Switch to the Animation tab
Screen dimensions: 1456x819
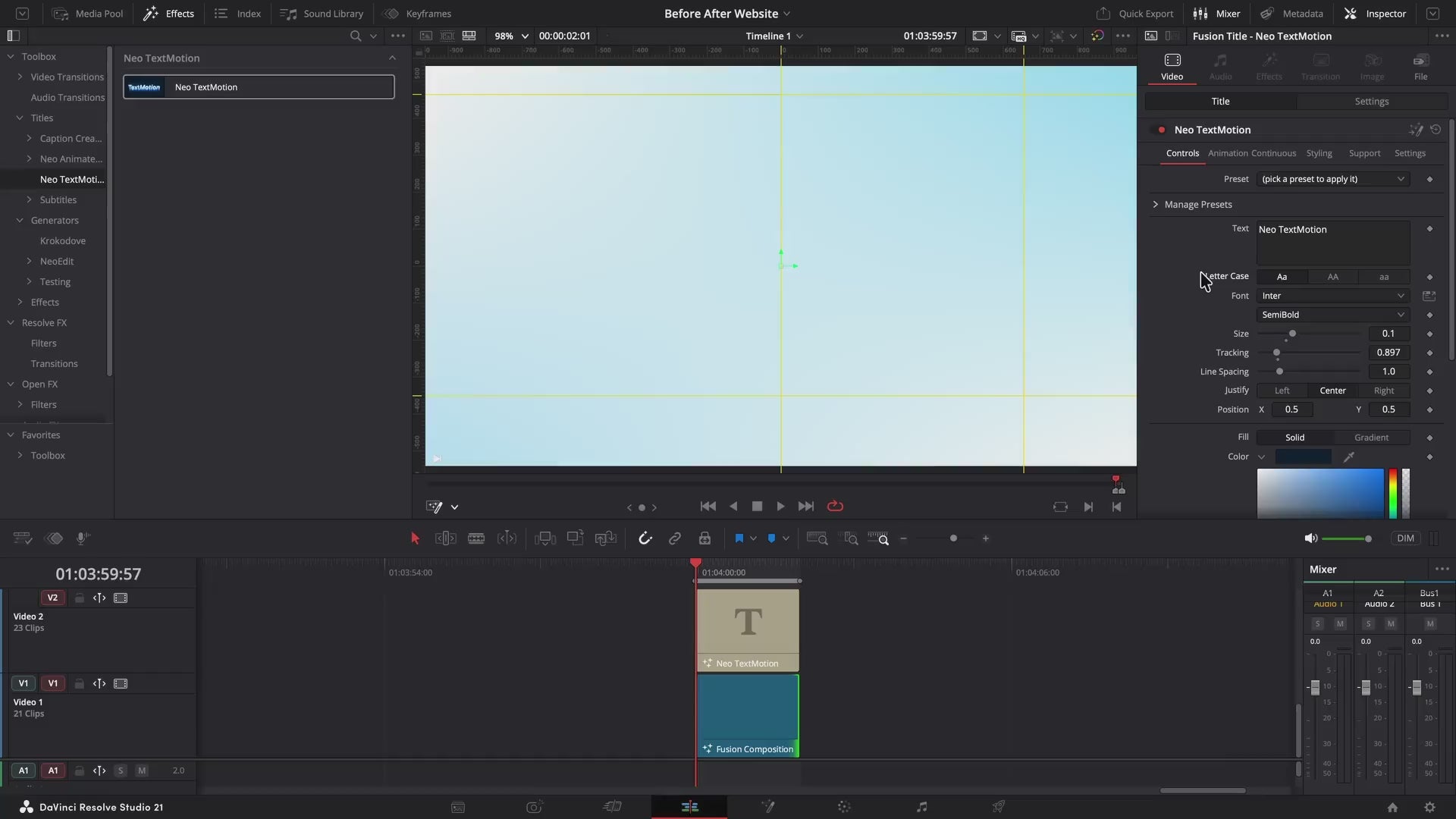1228,153
